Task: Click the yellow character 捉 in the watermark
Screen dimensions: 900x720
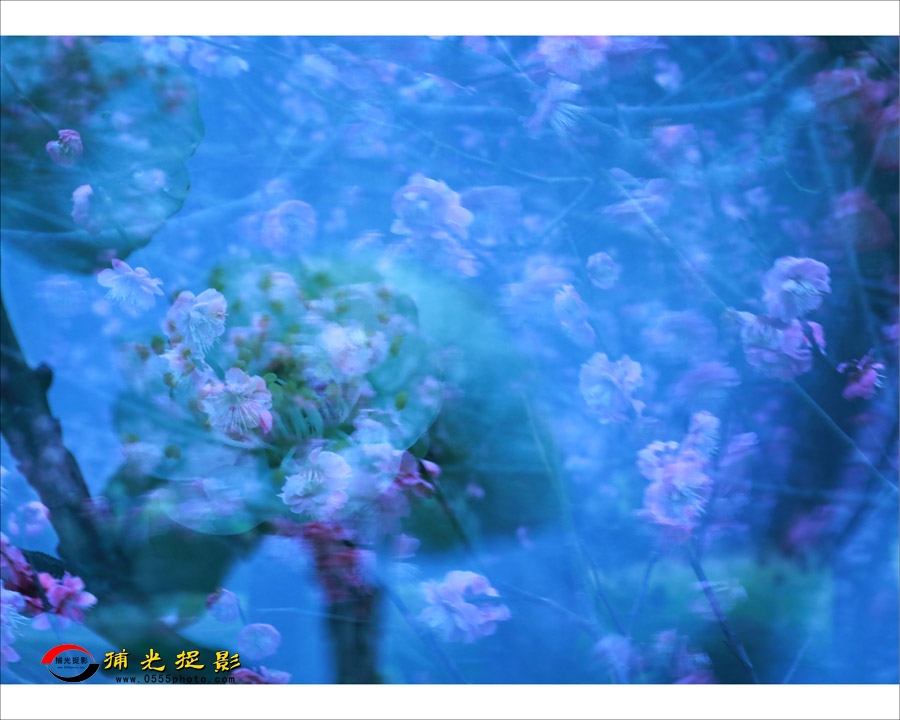Action: click(x=190, y=660)
